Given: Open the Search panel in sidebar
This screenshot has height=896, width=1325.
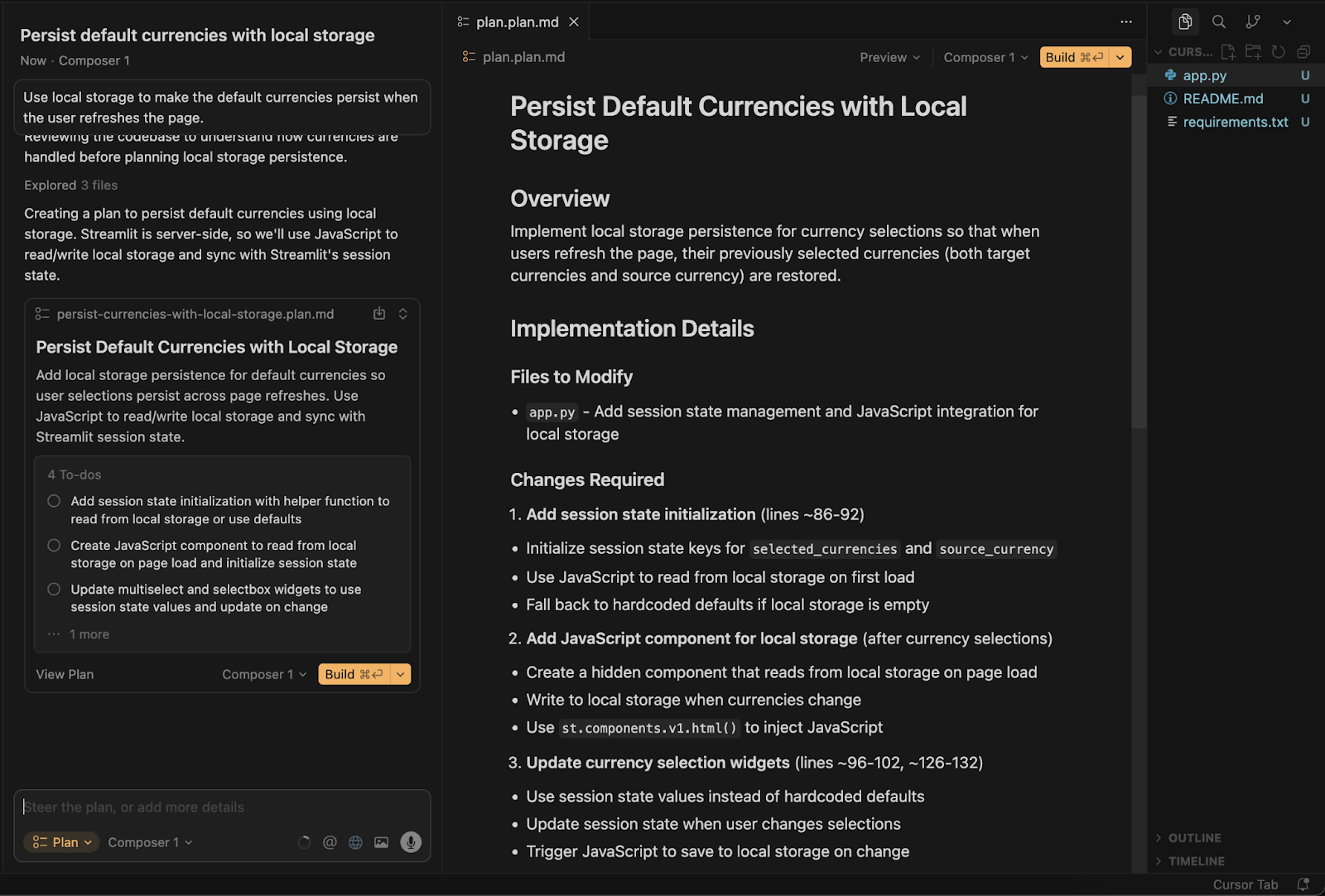Looking at the screenshot, I should coord(1219,22).
